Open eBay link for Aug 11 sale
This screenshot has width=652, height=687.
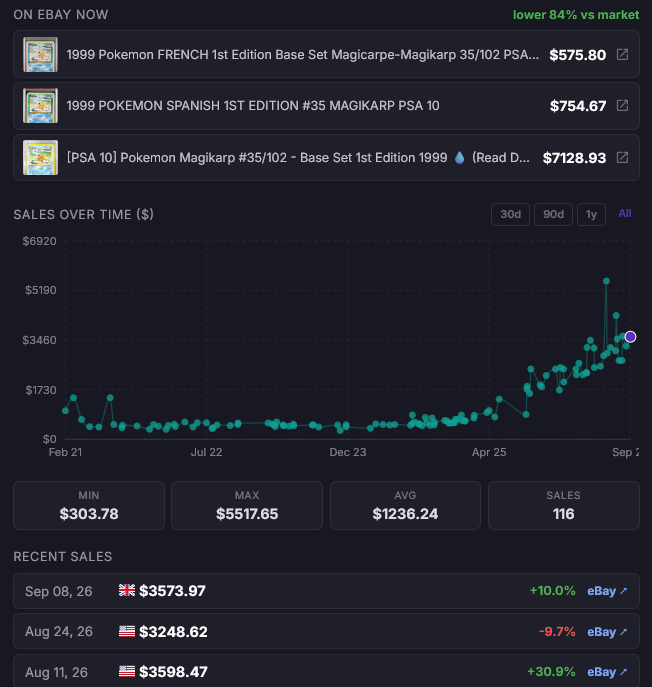coord(607,672)
